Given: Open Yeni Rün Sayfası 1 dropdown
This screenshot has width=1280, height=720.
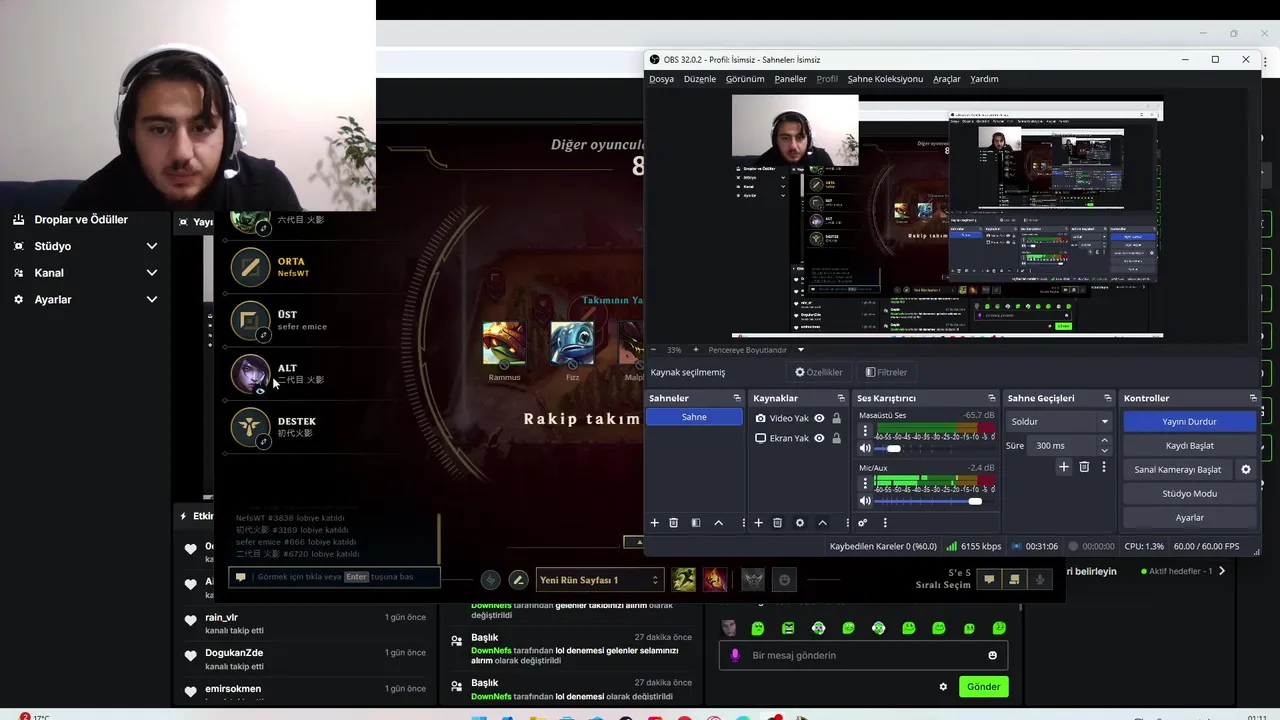Looking at the screenshot, I should point(599,580).
